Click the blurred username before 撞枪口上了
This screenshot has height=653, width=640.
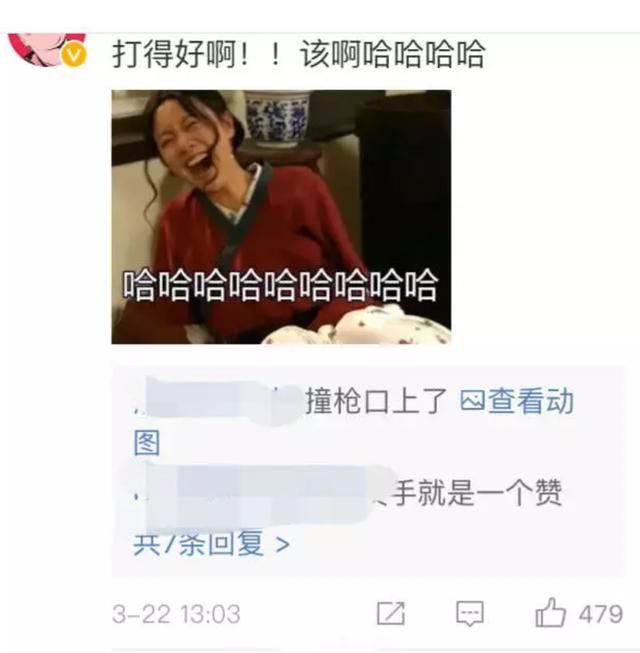click(x=219, y=401)
